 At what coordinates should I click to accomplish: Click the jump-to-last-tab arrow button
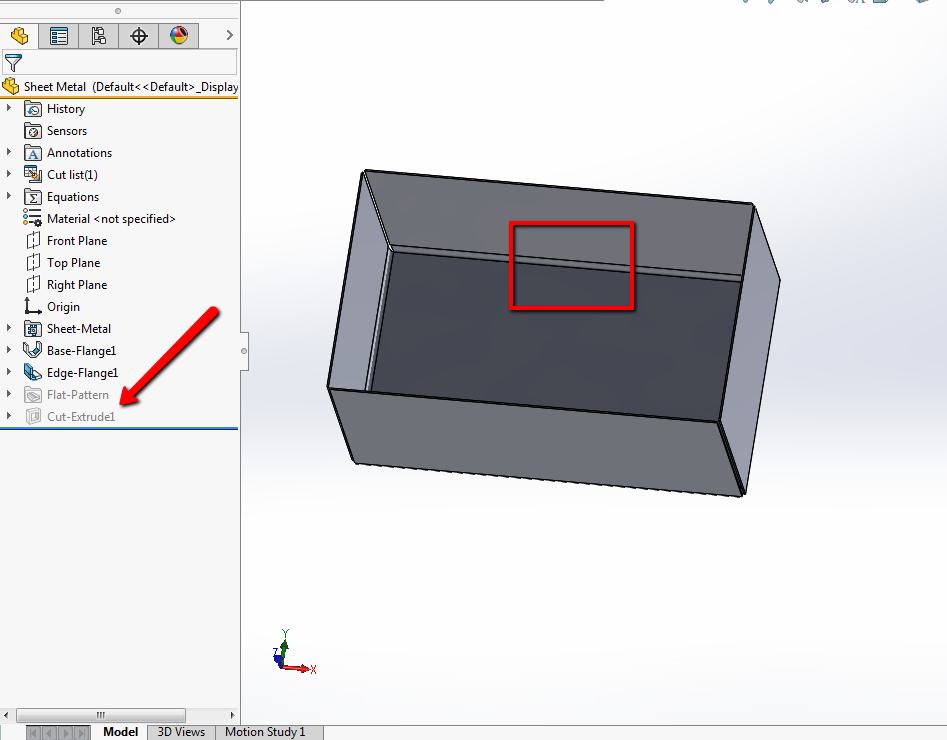(x=82, y=733)
